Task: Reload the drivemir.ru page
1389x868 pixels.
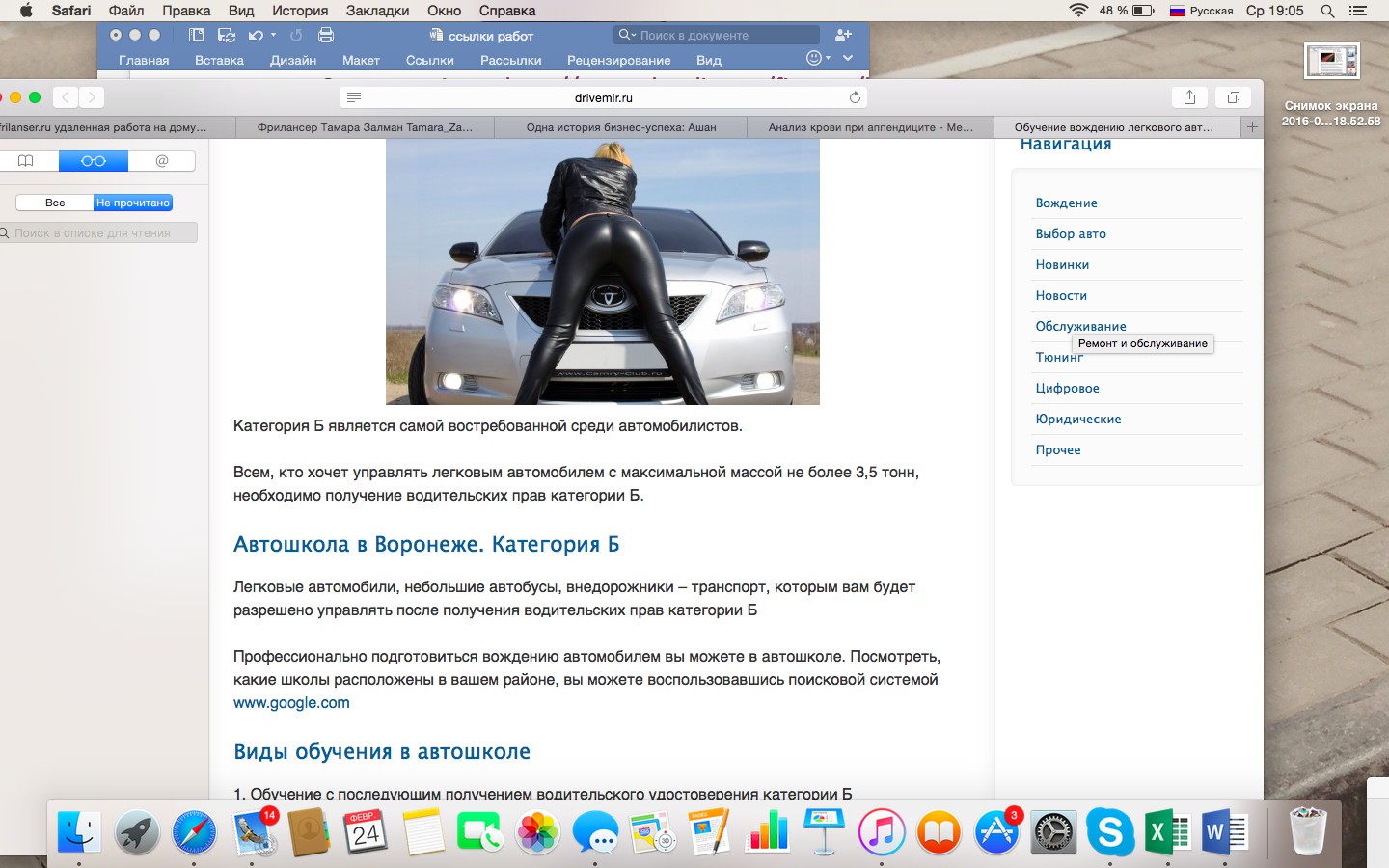Action: pyautogui.click(x=855, y=97)
